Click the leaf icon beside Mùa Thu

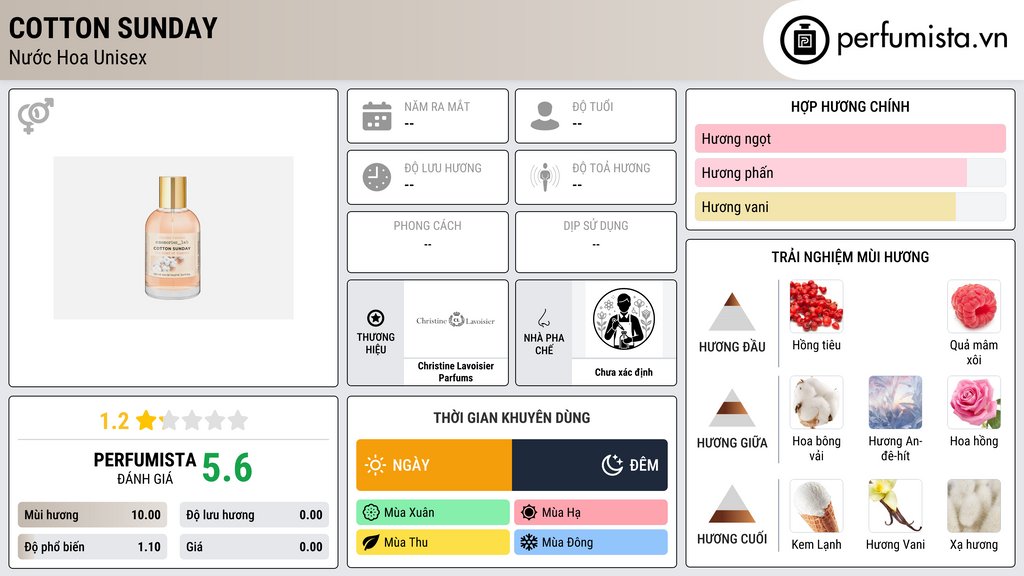[371, 542]
